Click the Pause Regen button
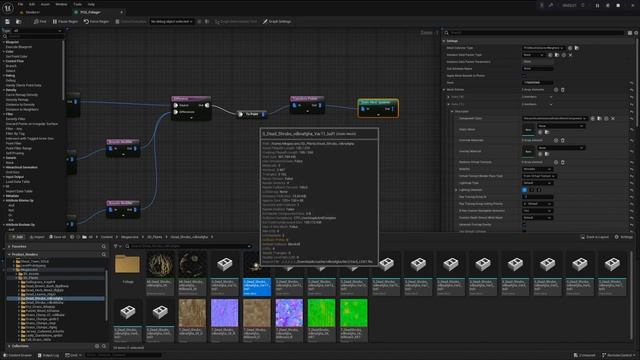640x360 pixels. [65, 22]
